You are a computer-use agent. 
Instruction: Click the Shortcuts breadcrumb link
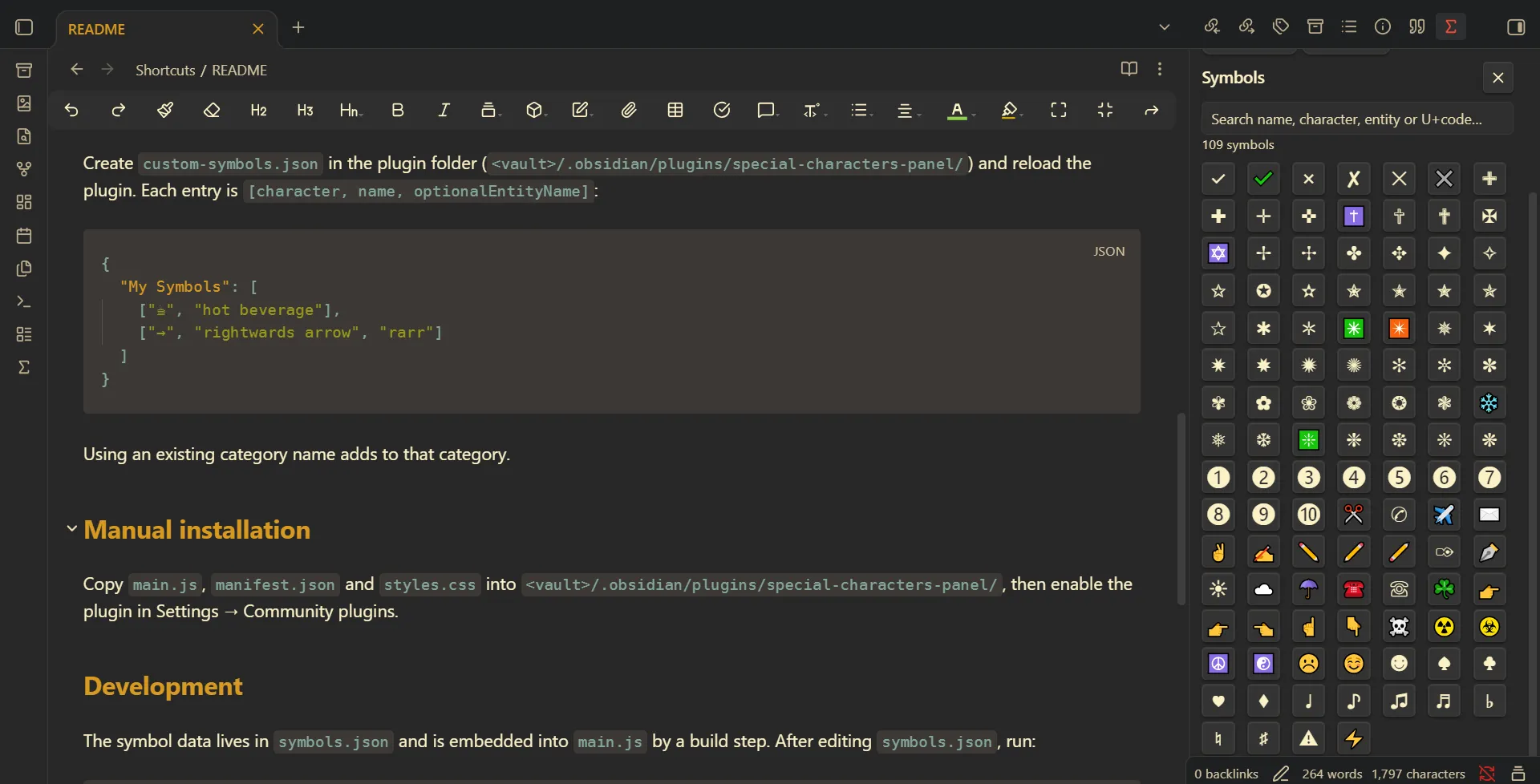click(x=165, y=70)
